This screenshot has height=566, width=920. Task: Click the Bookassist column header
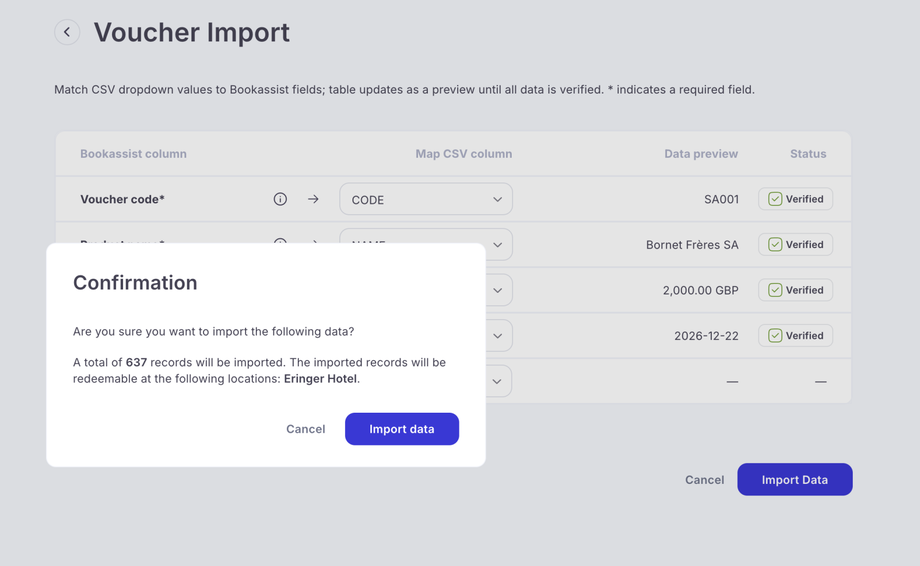(x=133, y=154)
